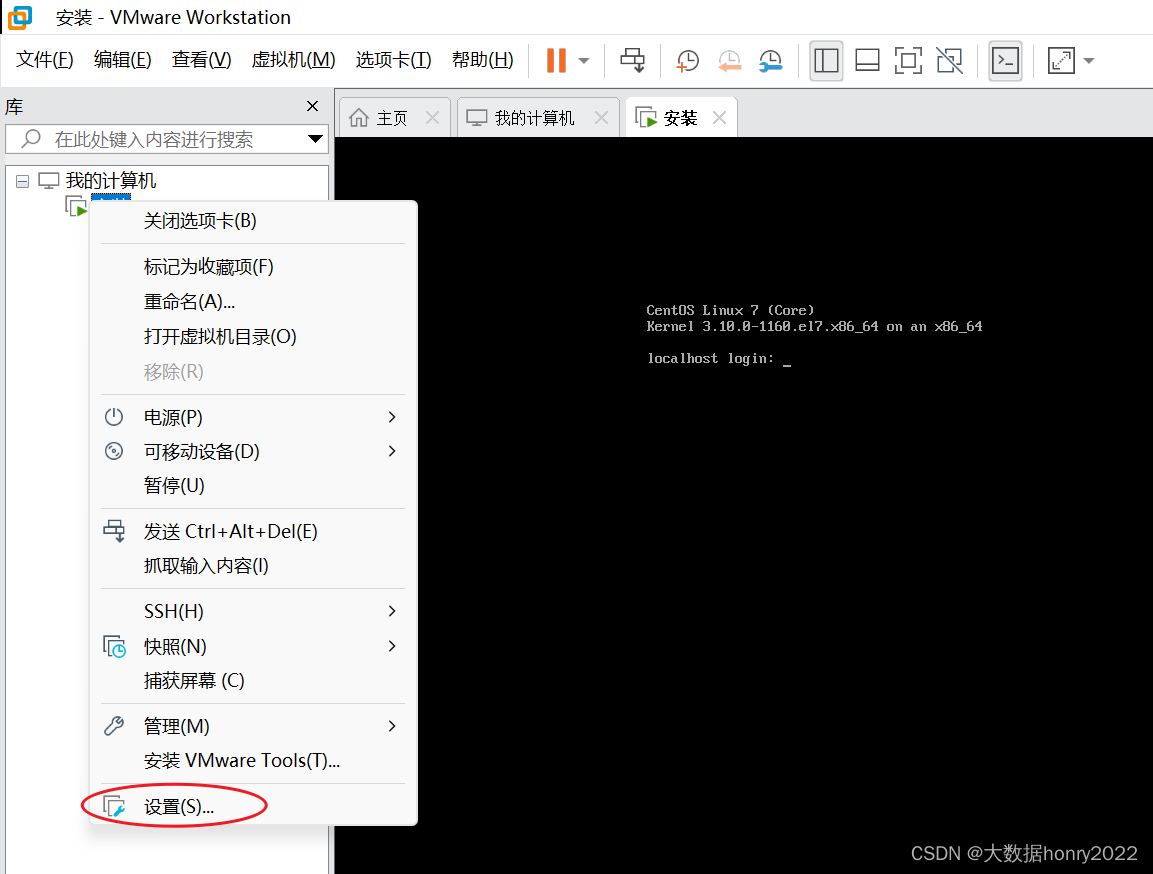Enter full screen mode icon
Image resolution: width=1153 pixels, height=874 pixels.
point(908,60)
